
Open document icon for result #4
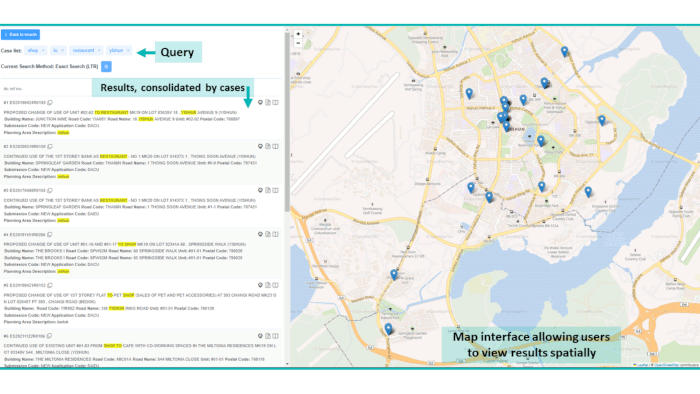click(x=268, y=234)
